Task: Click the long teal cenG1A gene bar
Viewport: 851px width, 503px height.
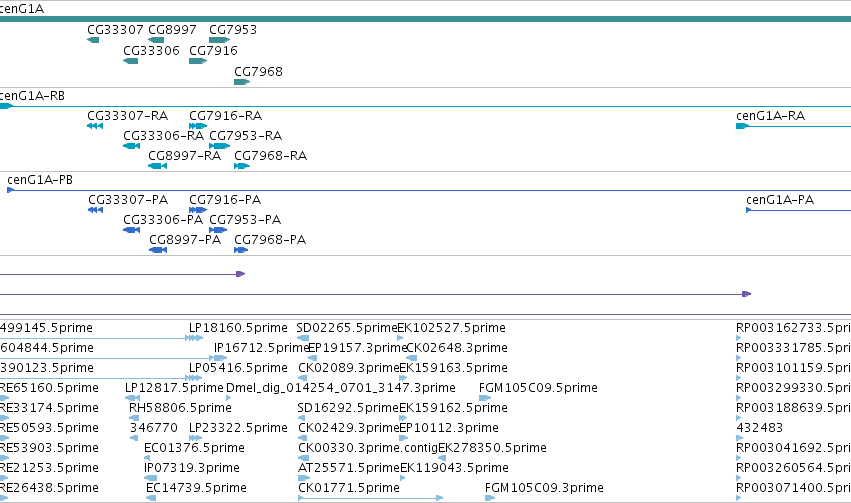Action: click(x=426, y=19)
